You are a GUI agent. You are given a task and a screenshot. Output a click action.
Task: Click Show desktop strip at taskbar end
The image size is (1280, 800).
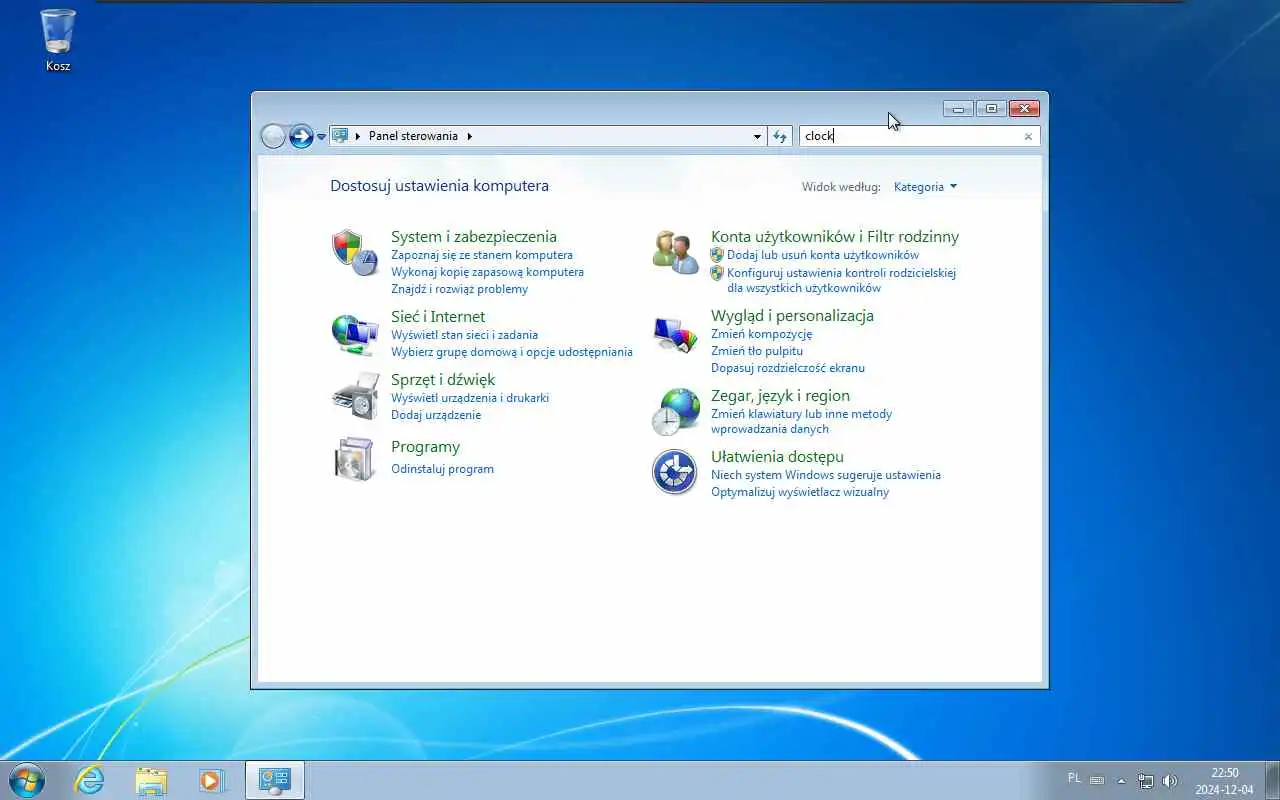[1272, 781]
